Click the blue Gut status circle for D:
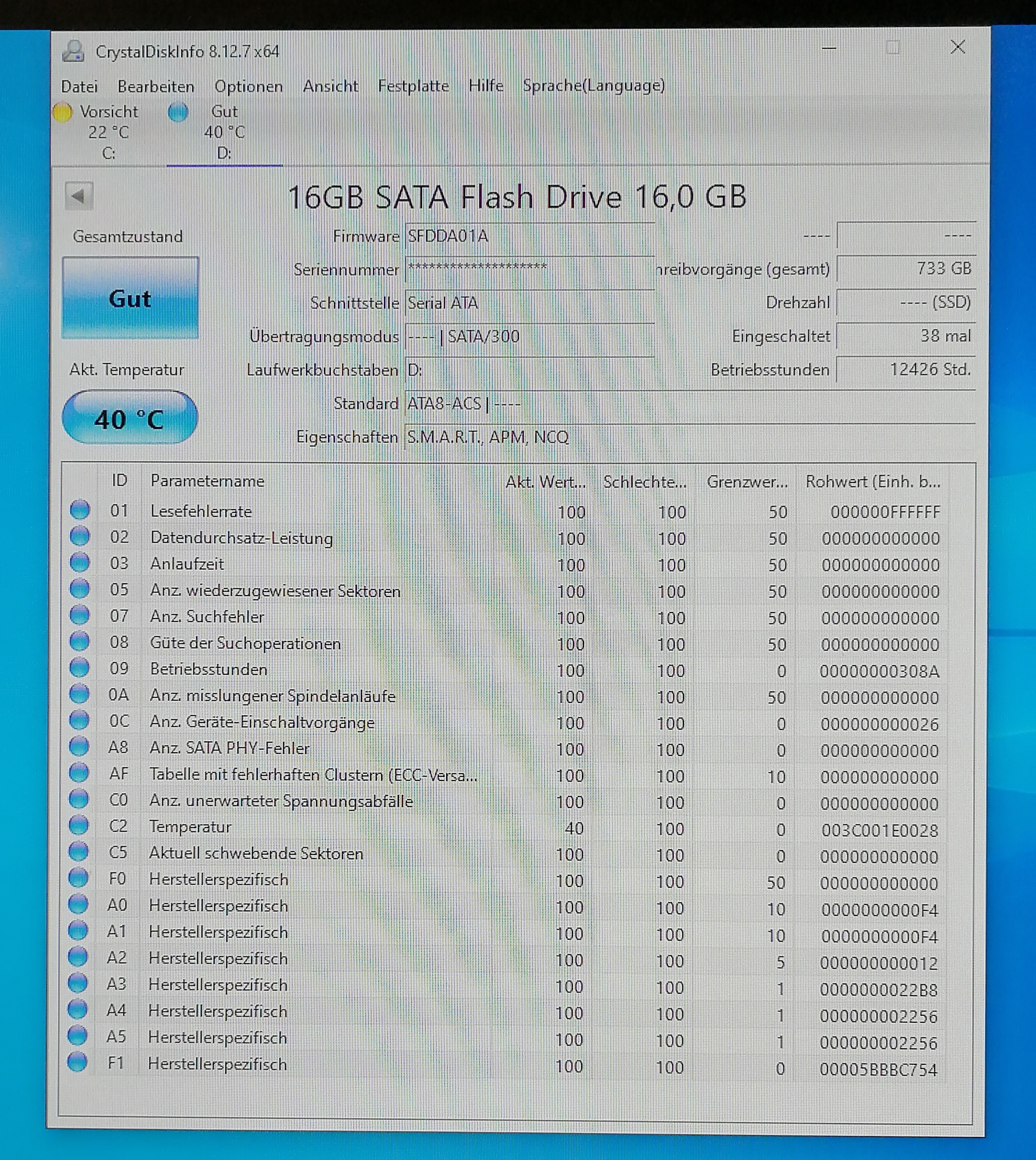 178,112
